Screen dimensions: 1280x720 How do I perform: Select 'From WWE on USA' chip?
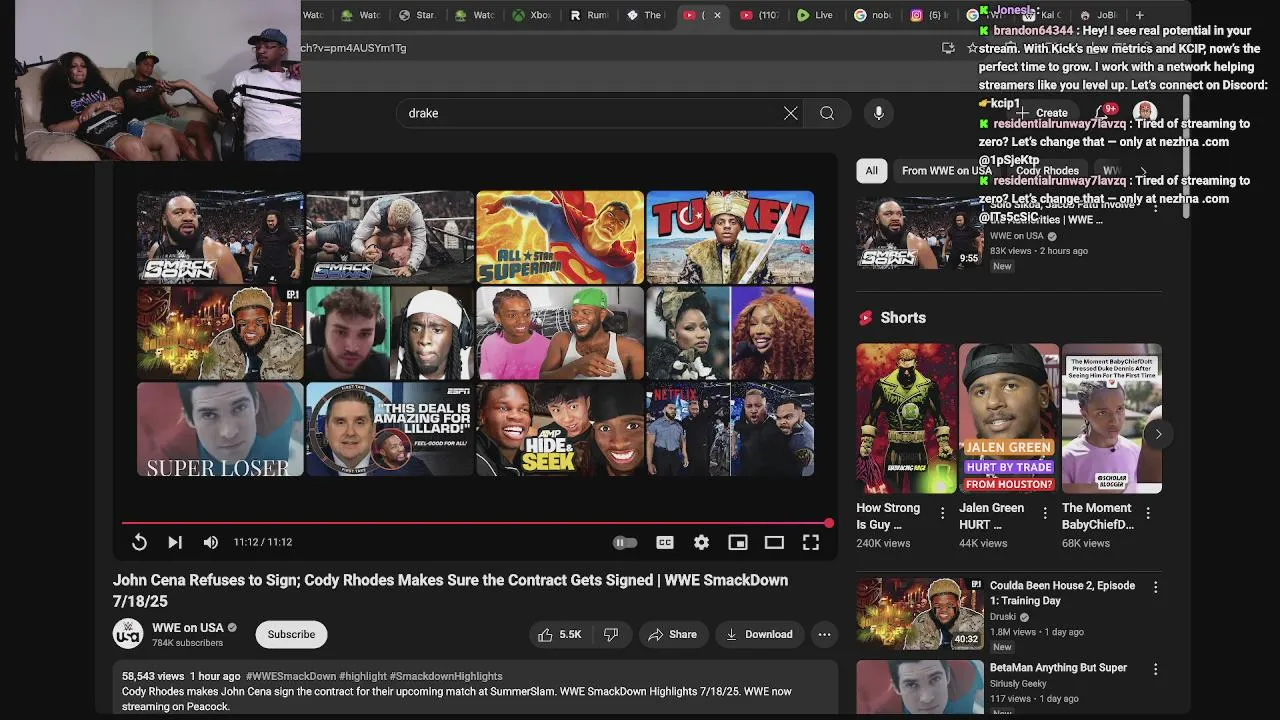point(946,171)
